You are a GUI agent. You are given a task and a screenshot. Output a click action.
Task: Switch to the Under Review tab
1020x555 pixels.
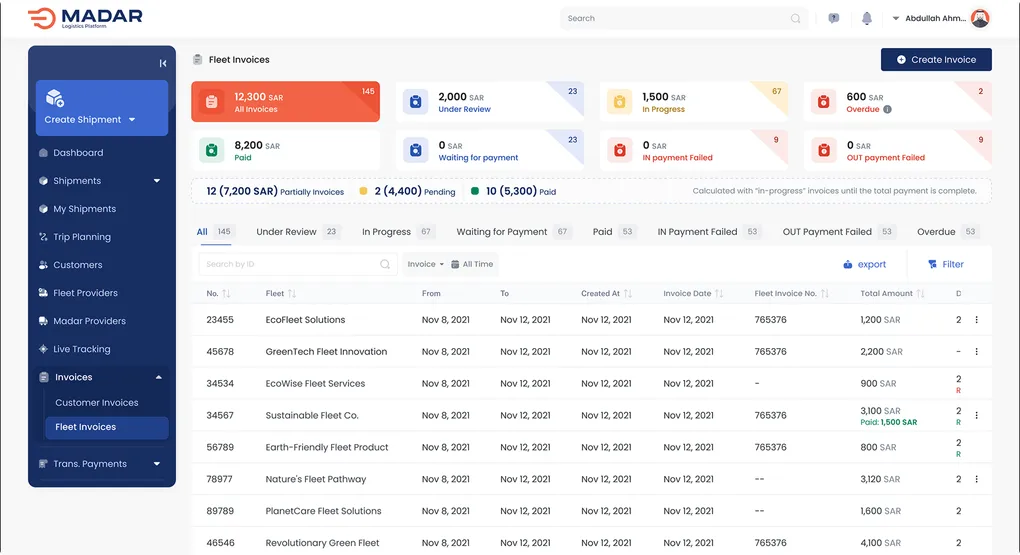tap(286, 232)
